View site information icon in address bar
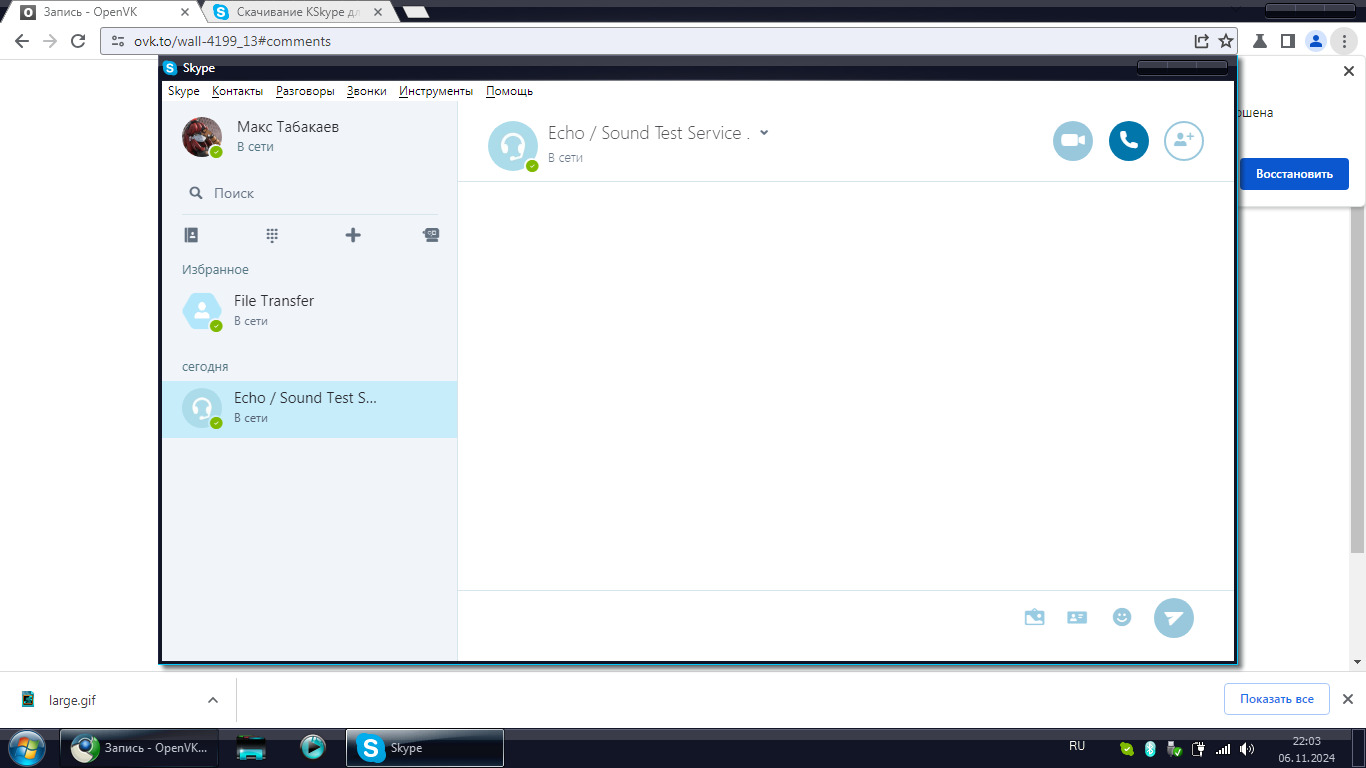This screenshot has height=768, width=1366. [x=119, y=41]
